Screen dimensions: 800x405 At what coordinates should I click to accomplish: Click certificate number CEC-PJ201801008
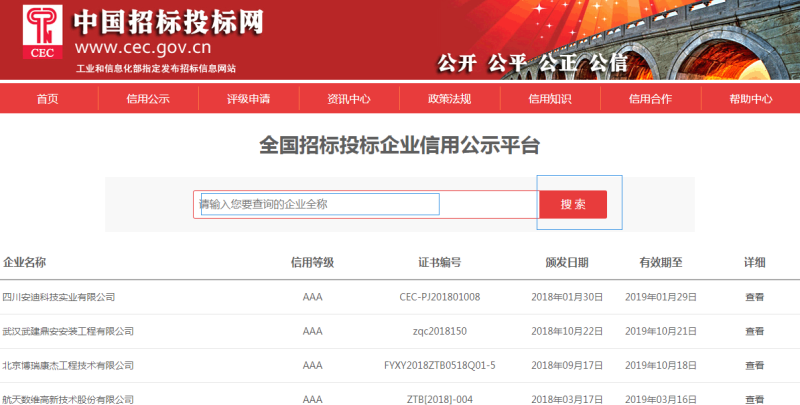pos(440,297)
